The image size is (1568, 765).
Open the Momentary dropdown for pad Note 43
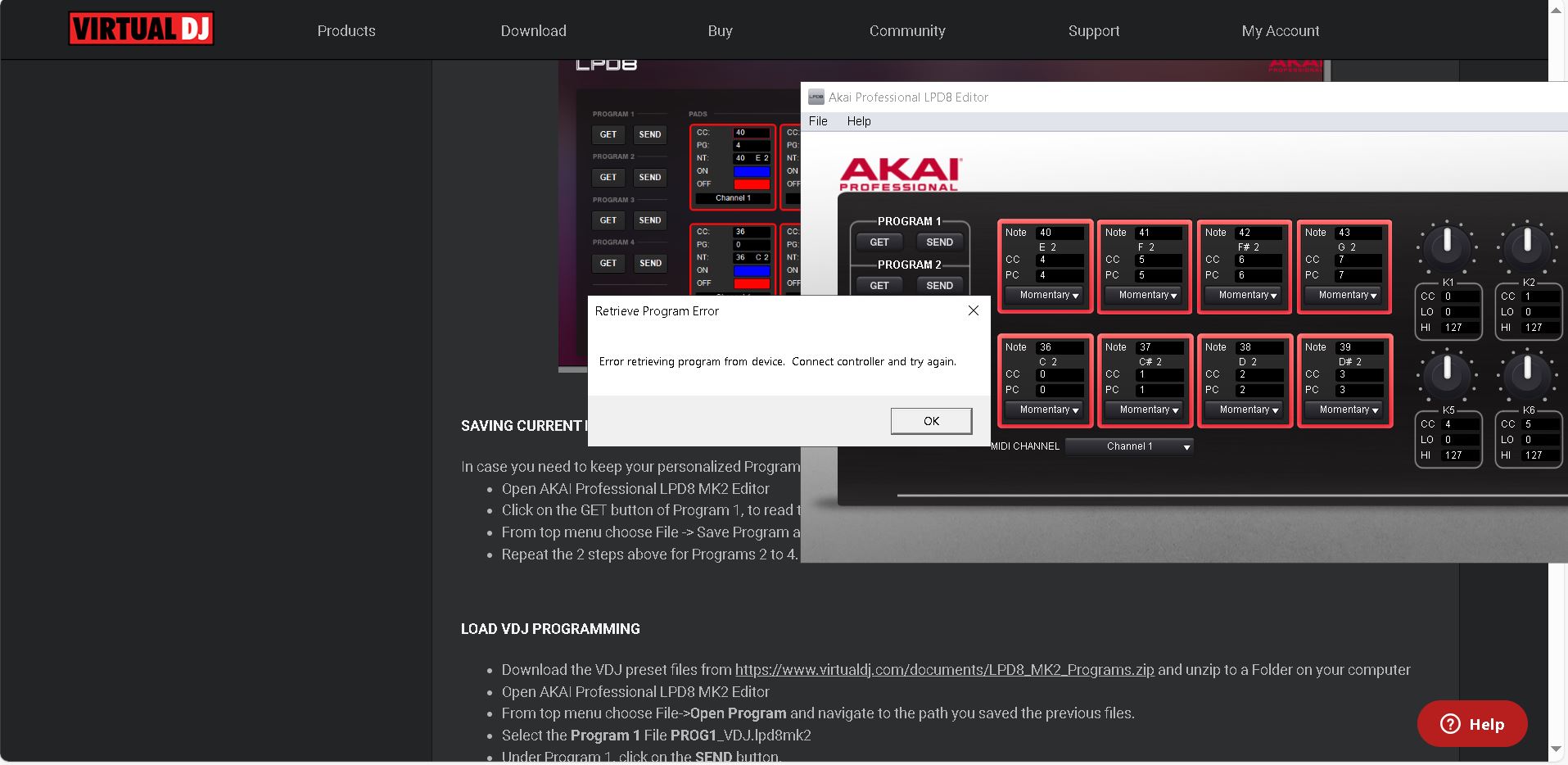[x=1344, y=295]
